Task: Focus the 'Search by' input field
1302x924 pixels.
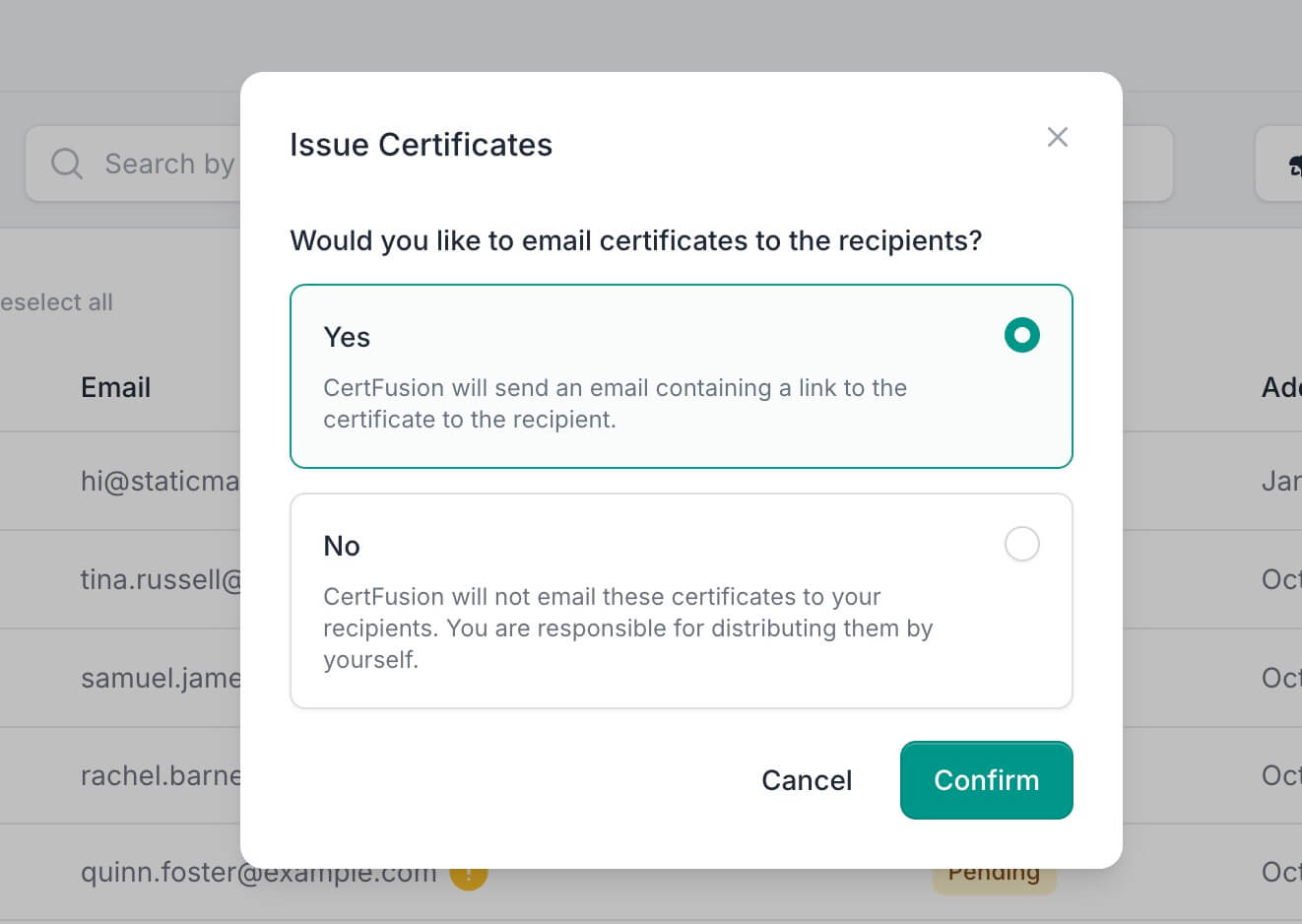Action: 168,164
